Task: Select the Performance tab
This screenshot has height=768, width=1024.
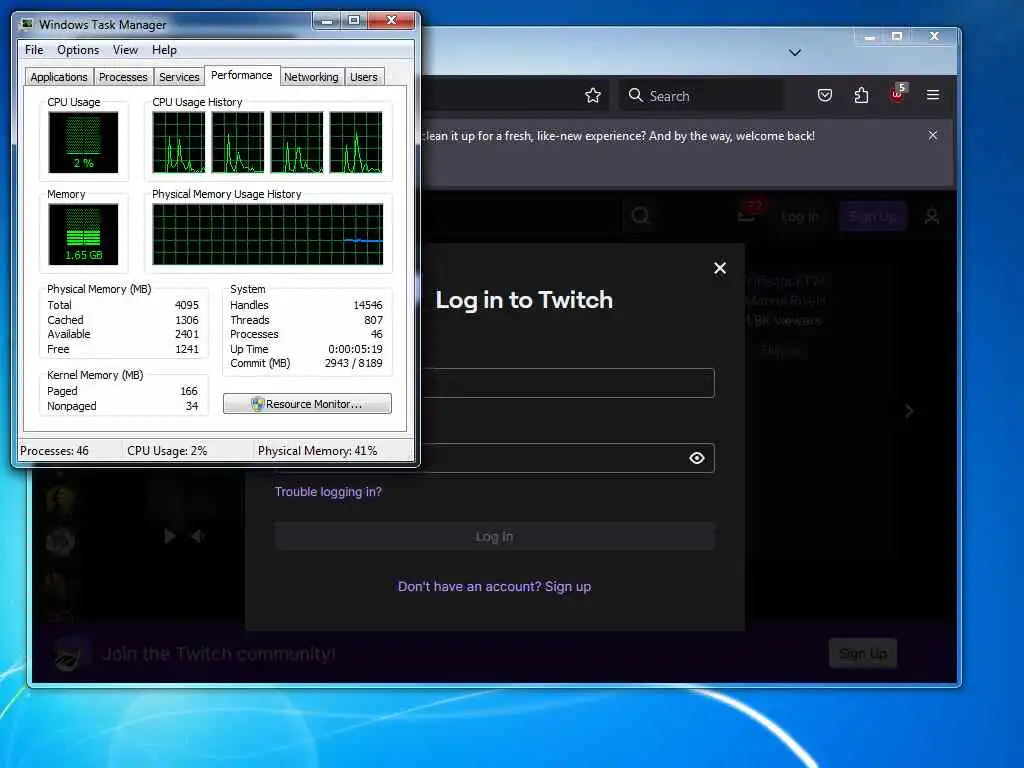Action: 242,75
